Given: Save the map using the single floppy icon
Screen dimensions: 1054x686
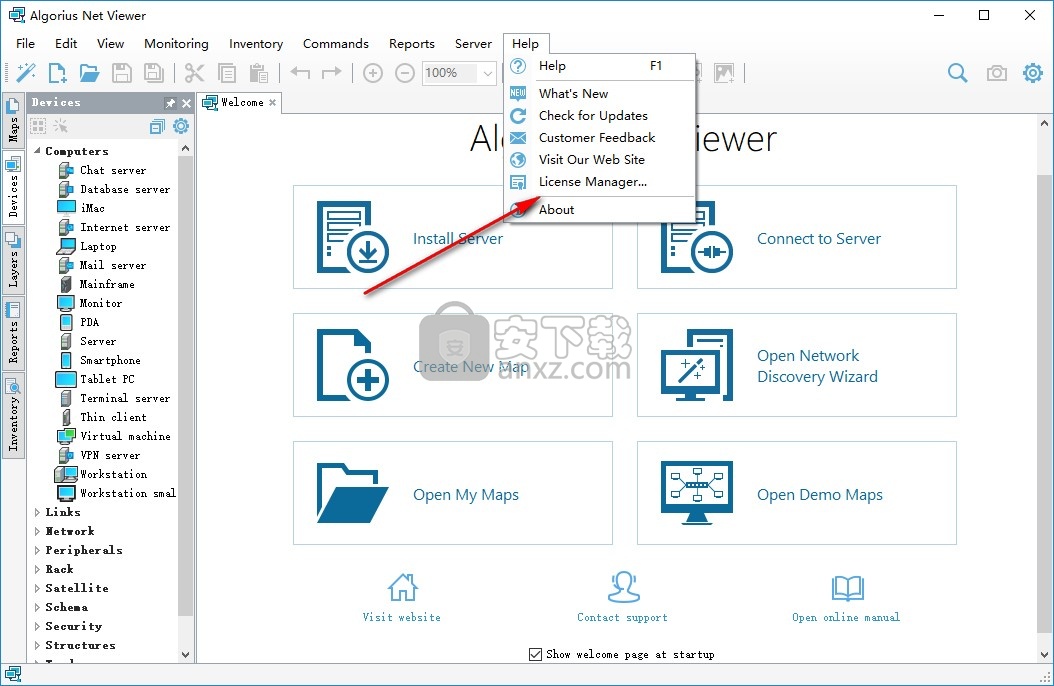Looking at the screenshot, I should coord(122,73).
